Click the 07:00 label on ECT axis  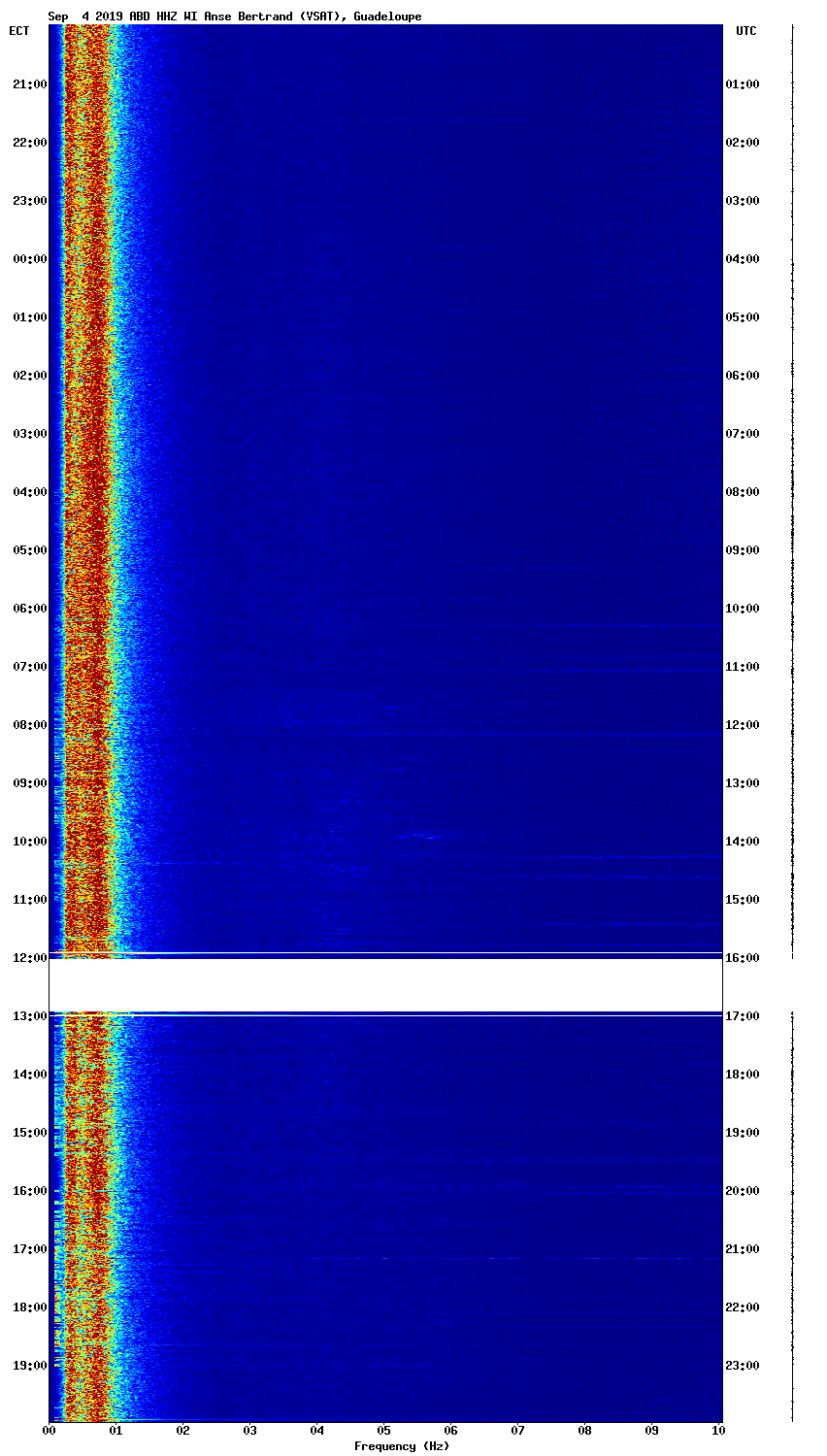click(x=29, y=667)
